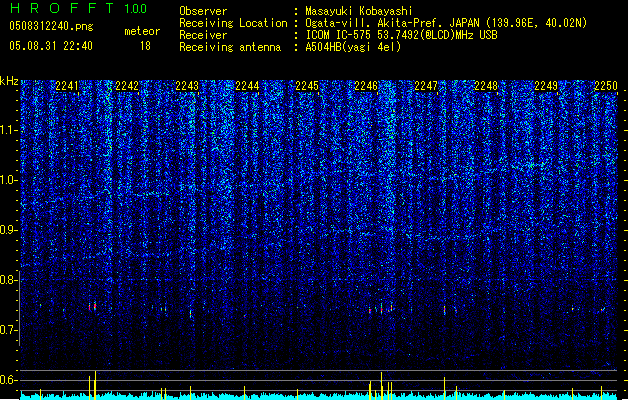Click the A504HB(yagi 4el) antenna text
629x400 pixels.
point(353,47)
